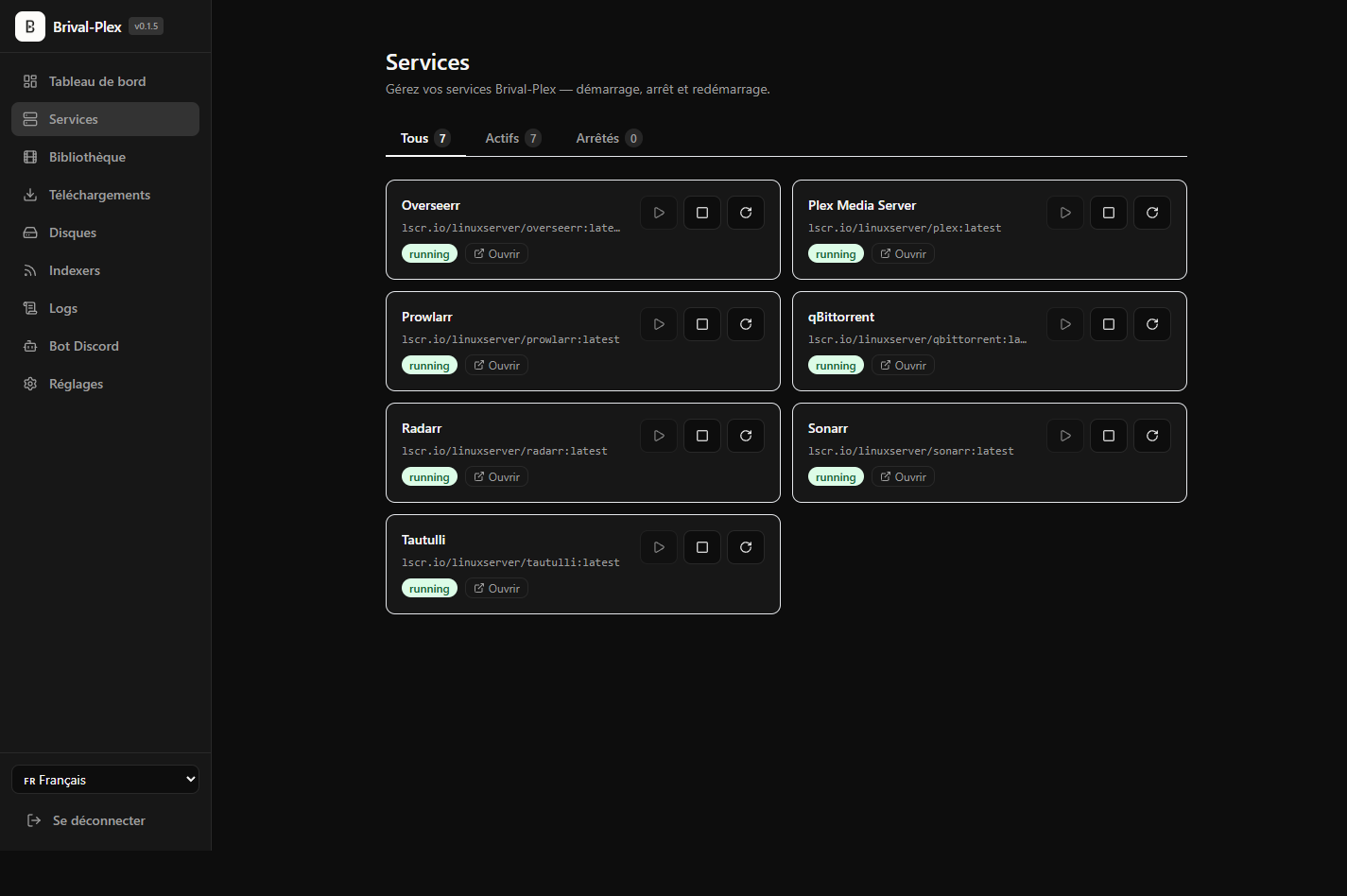The height and width of the screenshot is (896, 1347).
Task: Open the Téléchargements page
Action: (105, 195)
